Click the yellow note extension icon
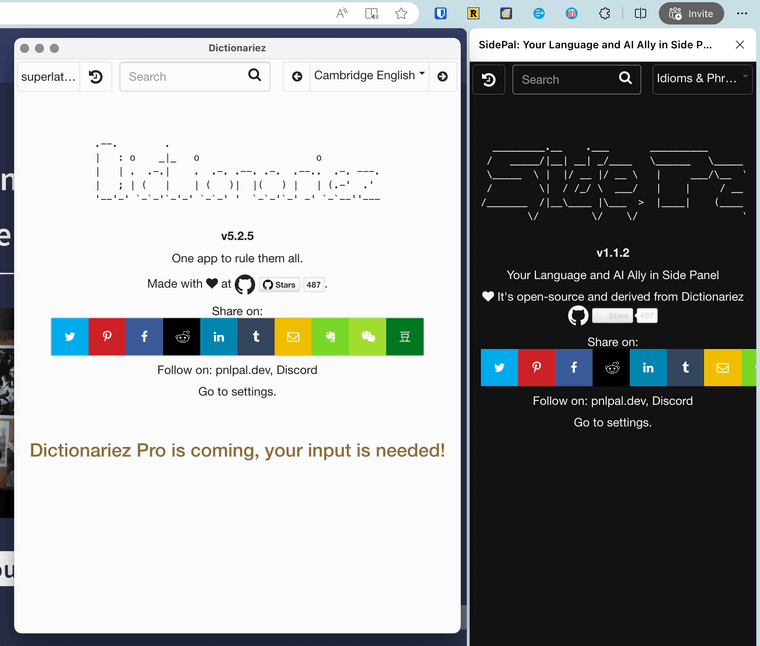 point(506,14)
